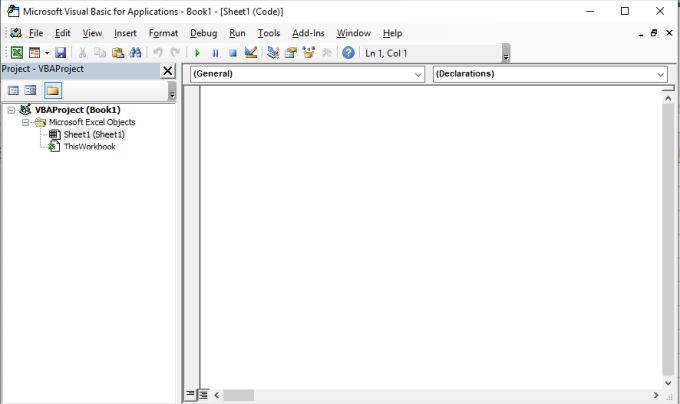The width and height of the screenshot is (680, 404).
Task: Click the Copy icon in toolbar
Action: 100,53
